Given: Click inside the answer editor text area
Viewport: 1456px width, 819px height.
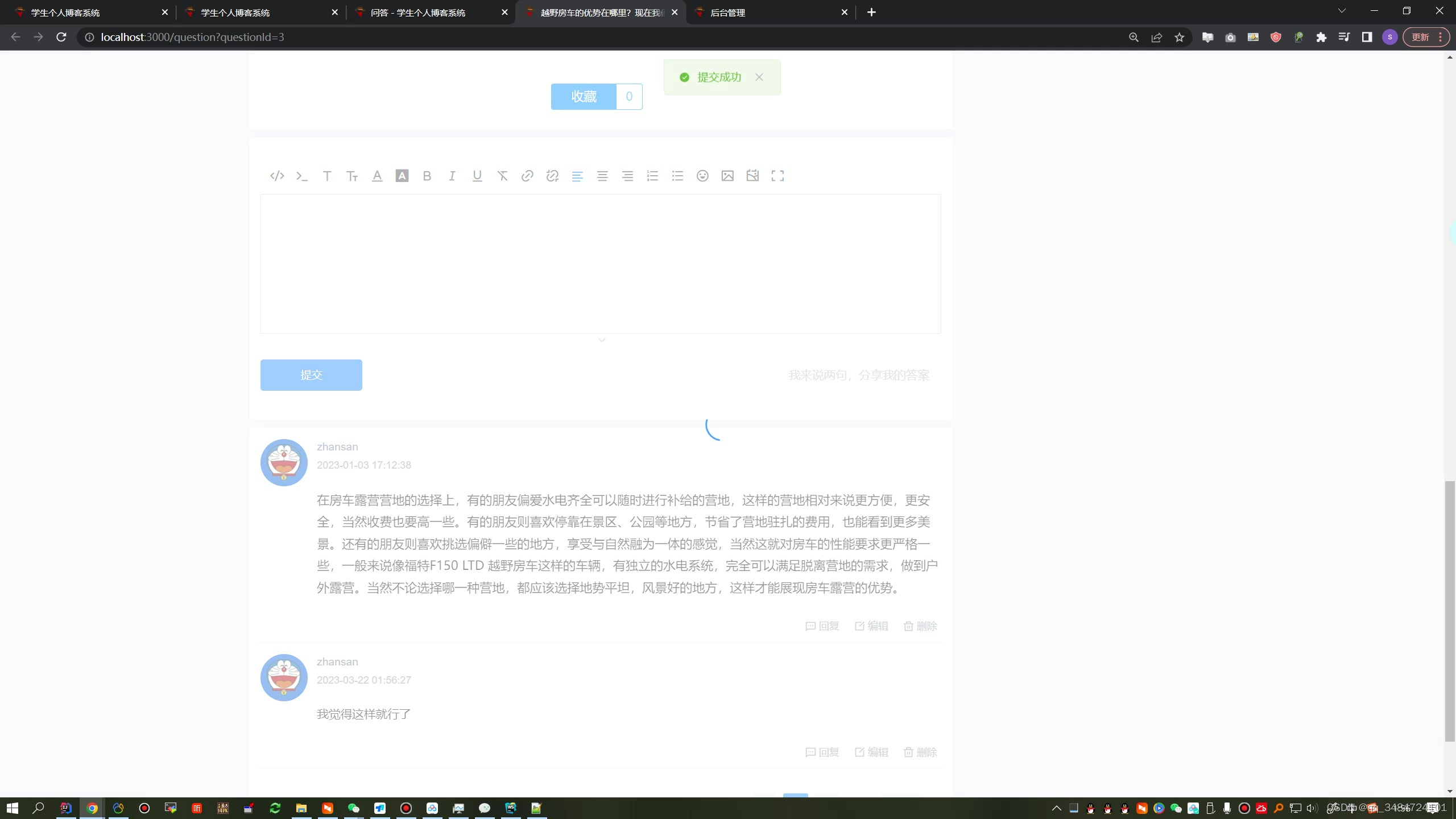Looking at the screenshot, I should [x=600, y=263].
